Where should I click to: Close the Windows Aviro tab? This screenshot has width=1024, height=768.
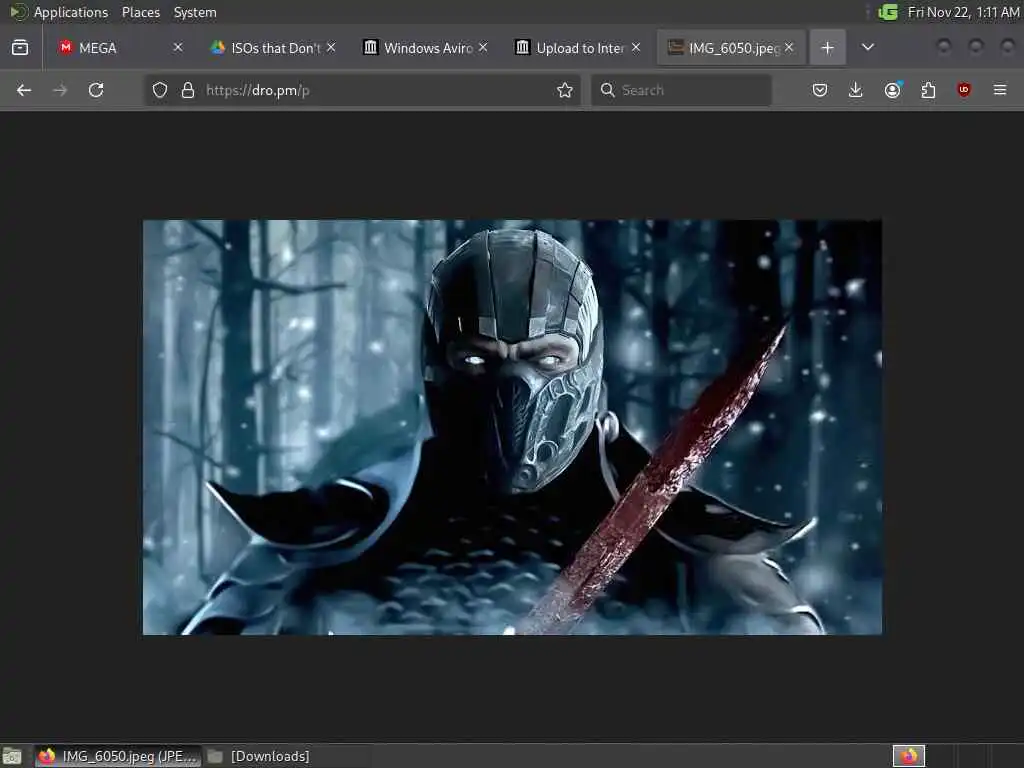483,48
